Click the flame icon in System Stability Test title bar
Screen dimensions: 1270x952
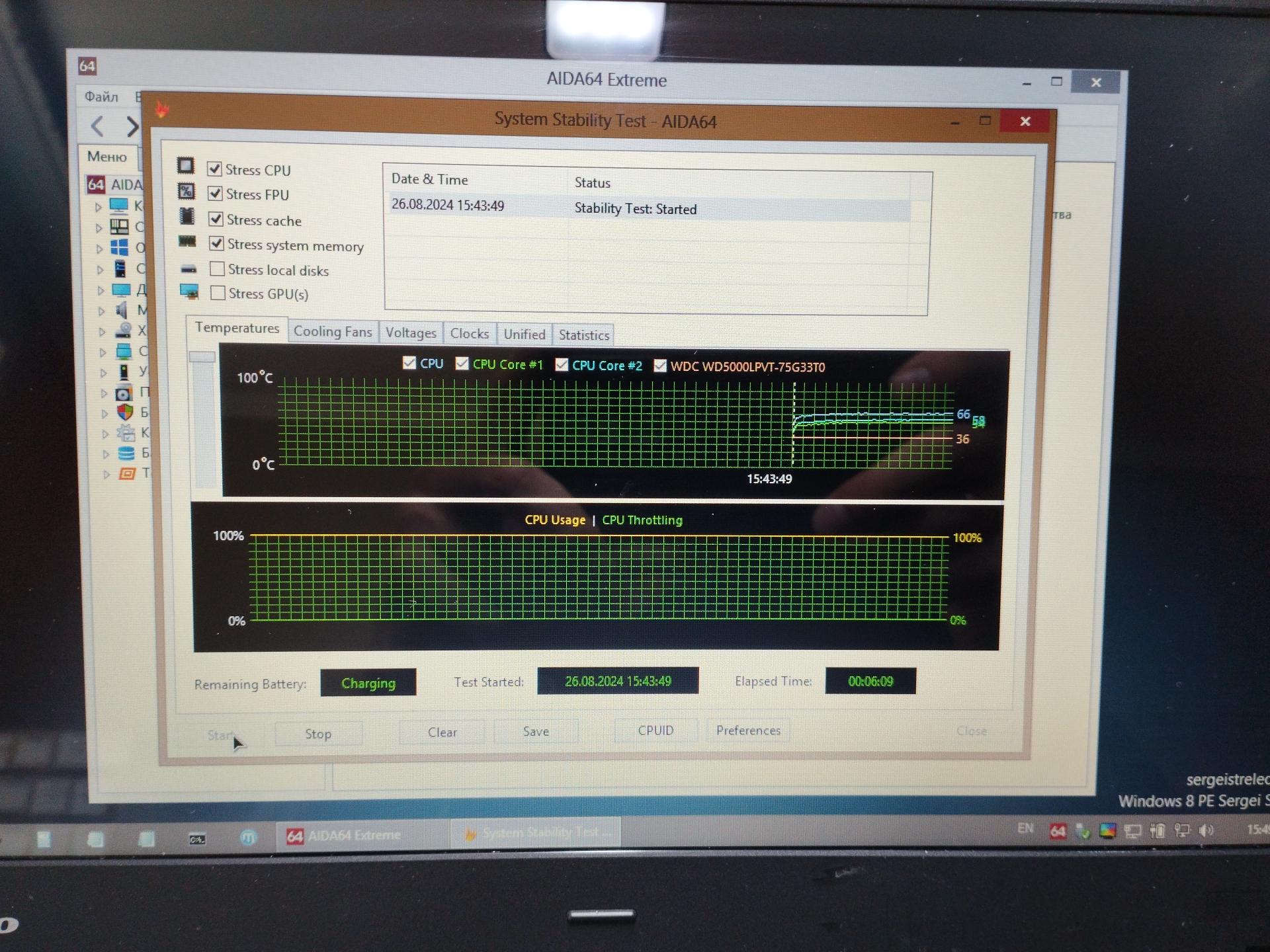(x=162, y=108)
